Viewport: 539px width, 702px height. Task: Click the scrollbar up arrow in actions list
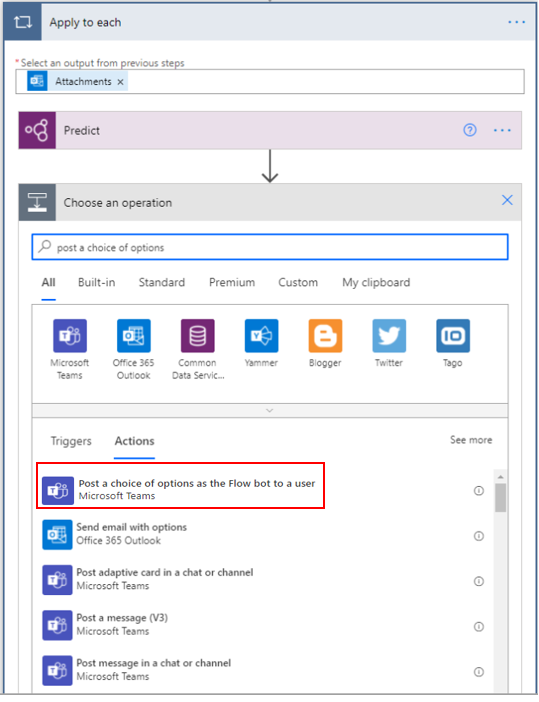pyautogui.click(x=500, y=477)
